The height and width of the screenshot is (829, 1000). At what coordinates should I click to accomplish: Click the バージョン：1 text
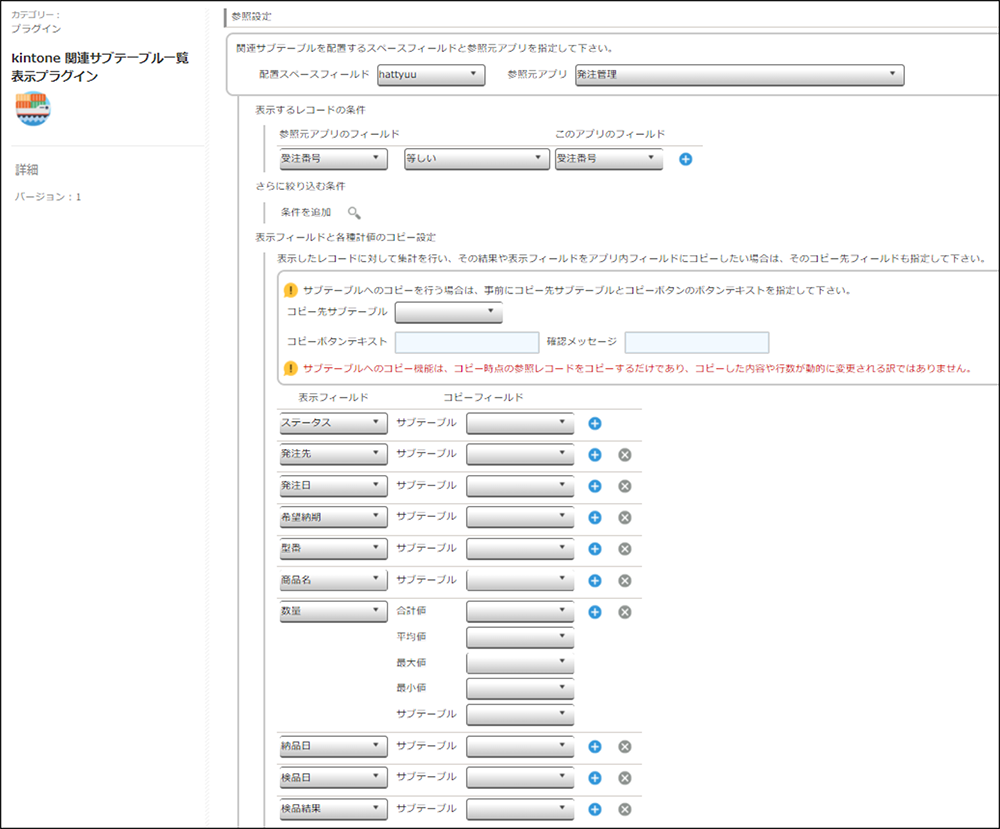coord(48,197)
